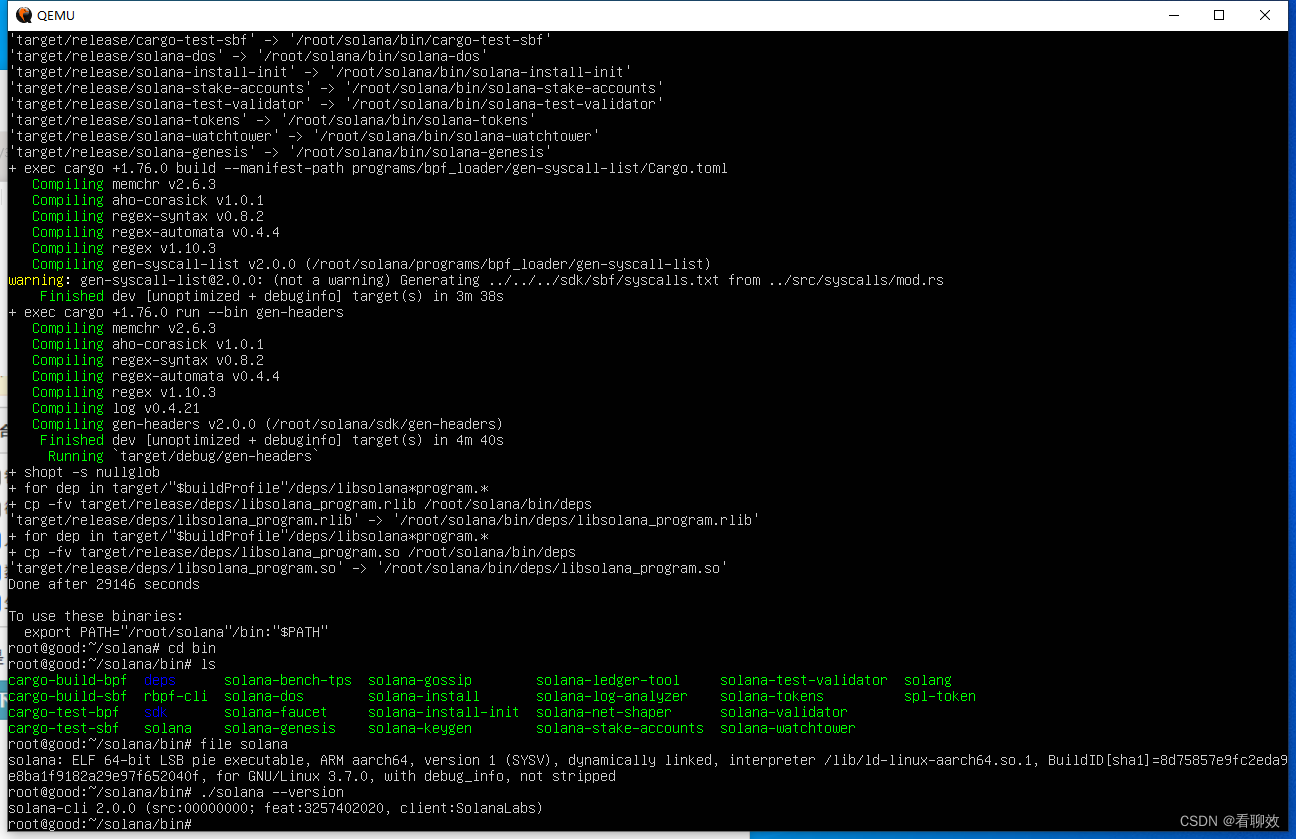The image size is (1296, 839).
Task: Click 'cargo-build-bpf' in ls output
Action: [x=67, y=680]
